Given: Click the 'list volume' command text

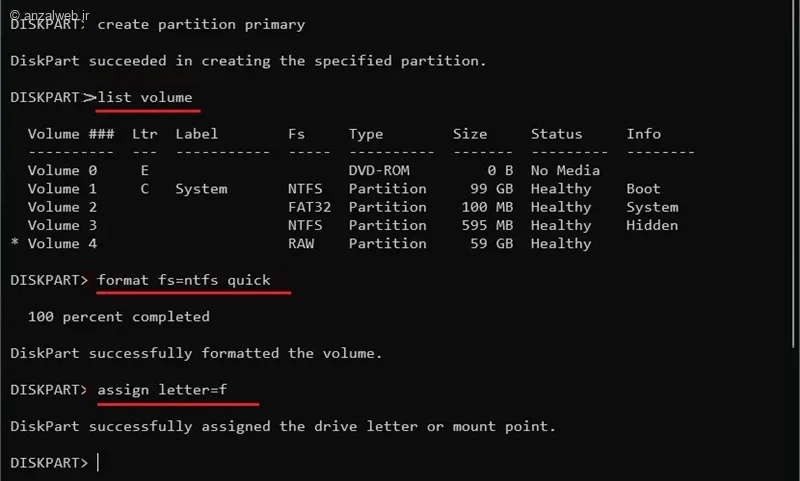Looking at the screenshot, I should tap(145, 97).
